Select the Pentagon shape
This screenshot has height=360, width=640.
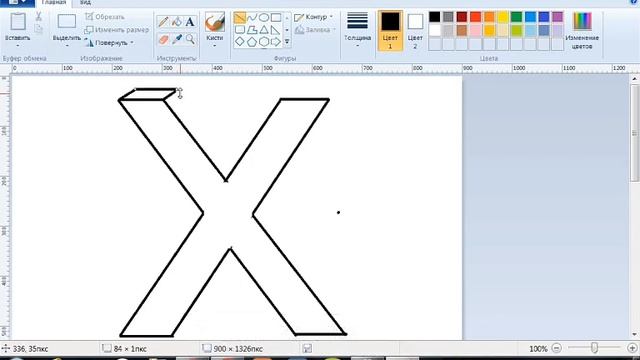[252, 42]
